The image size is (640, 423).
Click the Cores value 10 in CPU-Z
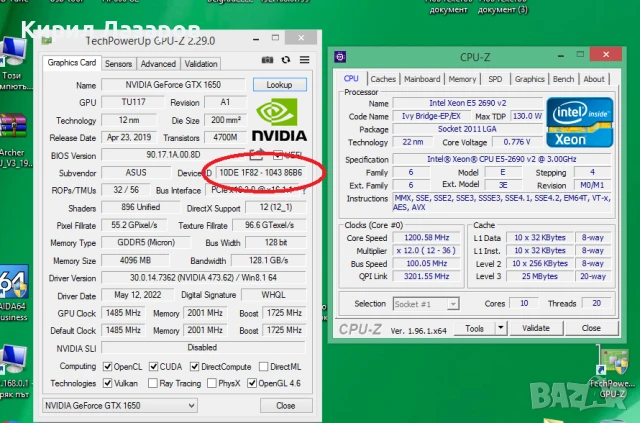524,303
